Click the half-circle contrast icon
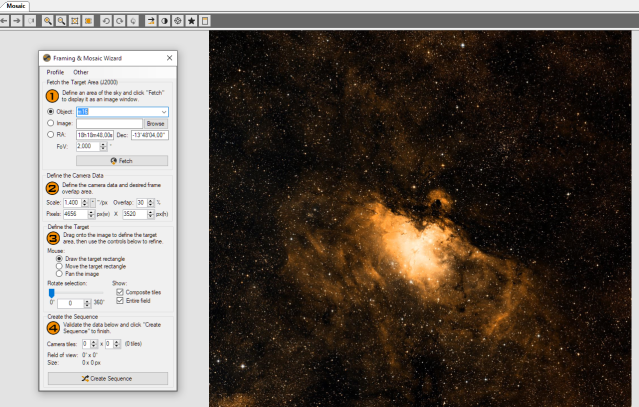Screen dimensions: 639x407 point(164,20)
